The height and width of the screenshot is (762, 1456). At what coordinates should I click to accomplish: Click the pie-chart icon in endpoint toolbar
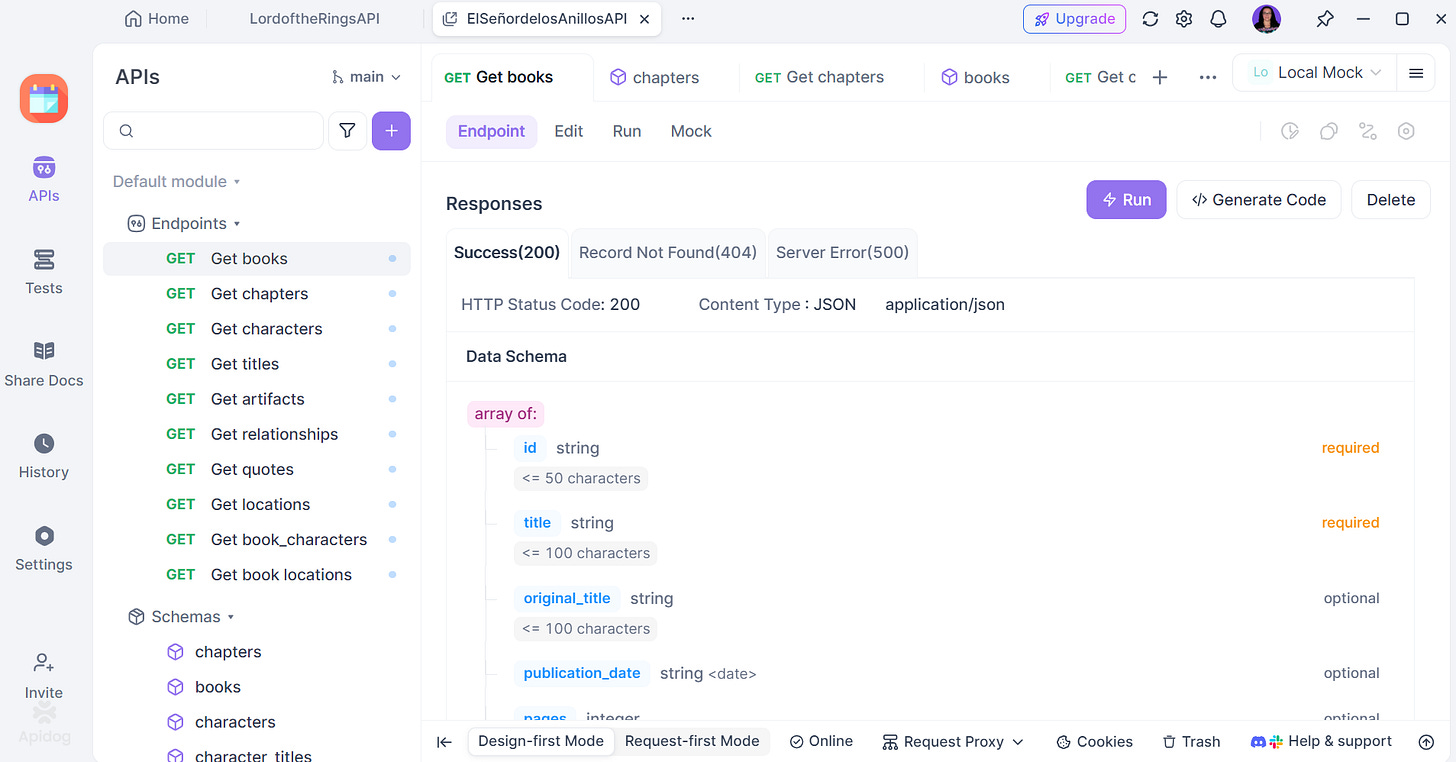pos(1290,131)
